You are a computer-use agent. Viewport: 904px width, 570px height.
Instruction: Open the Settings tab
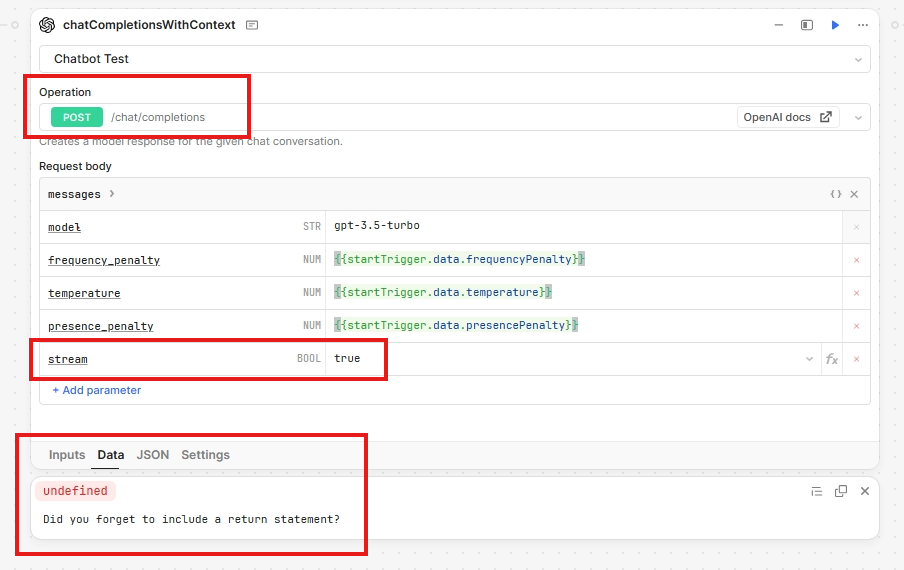click(x=205, y=455)
